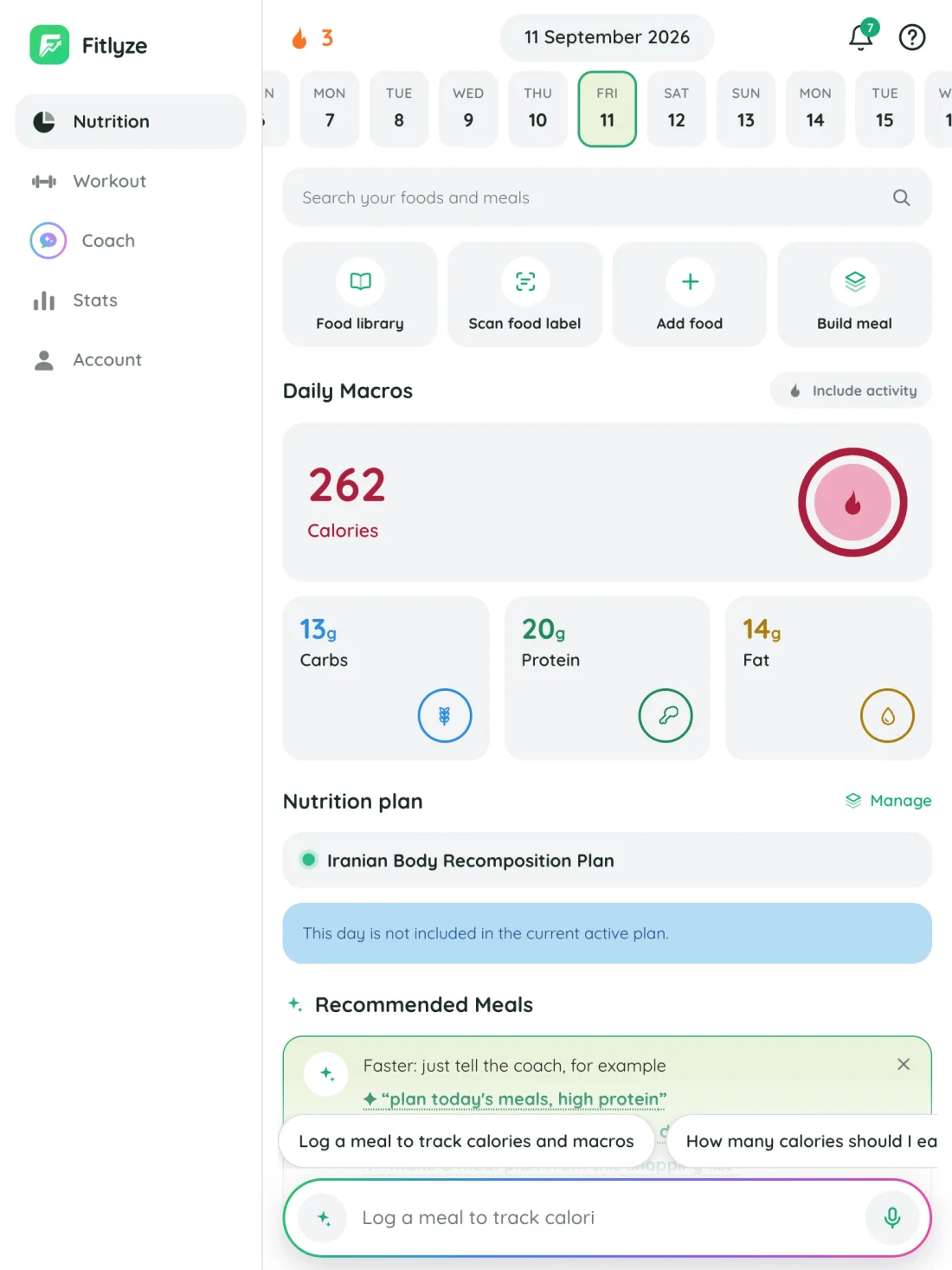952x1270 pixels.
Task: Click the Daily Macros heading
Action: click(348, 391)
